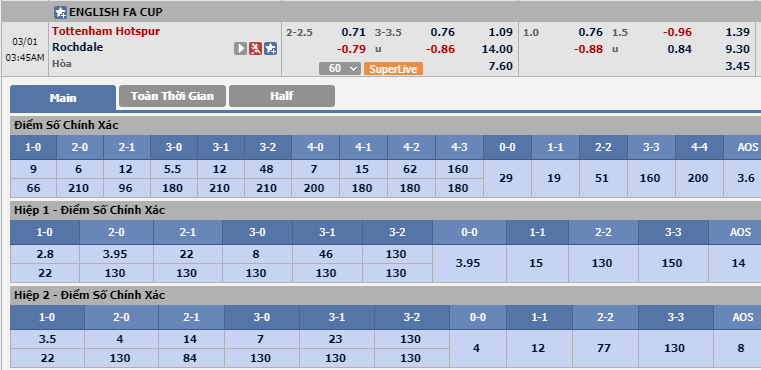Open the live stream play icon
This screenshot has height=370, width=761.
[240, 49]
